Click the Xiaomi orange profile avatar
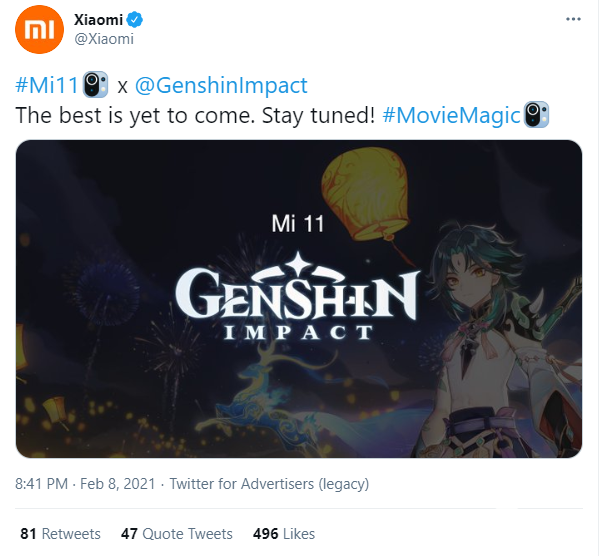Image resolution: width=600 pixels, height=556 pixels. [x=39, y=29]
